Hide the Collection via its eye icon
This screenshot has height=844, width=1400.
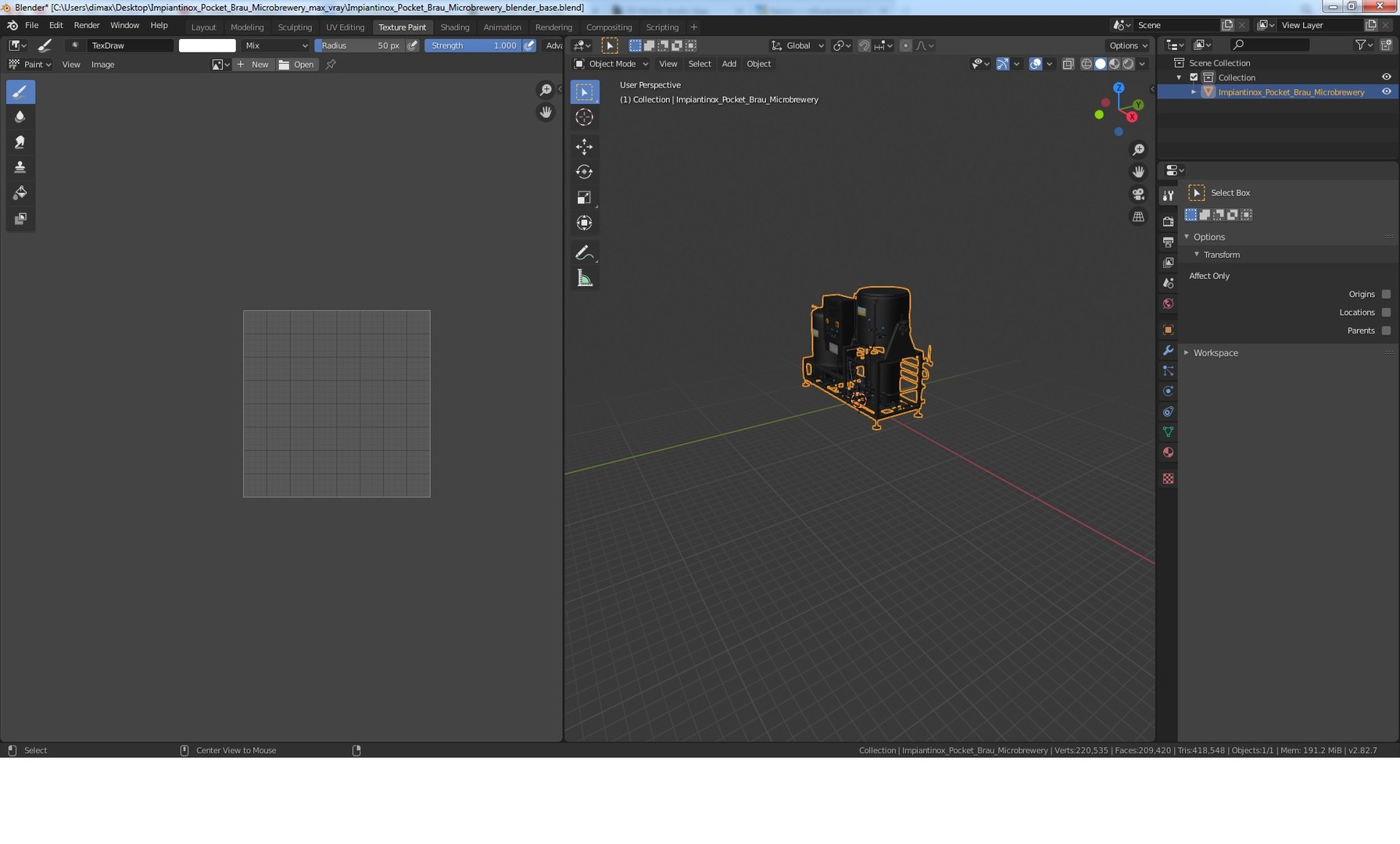tap(1386, 77)
